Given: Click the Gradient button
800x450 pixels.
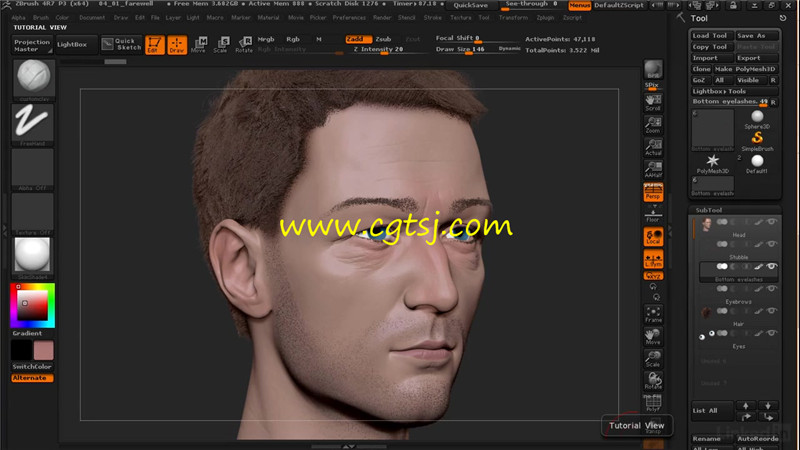Looking at the screenshot, I should point(28,333).
